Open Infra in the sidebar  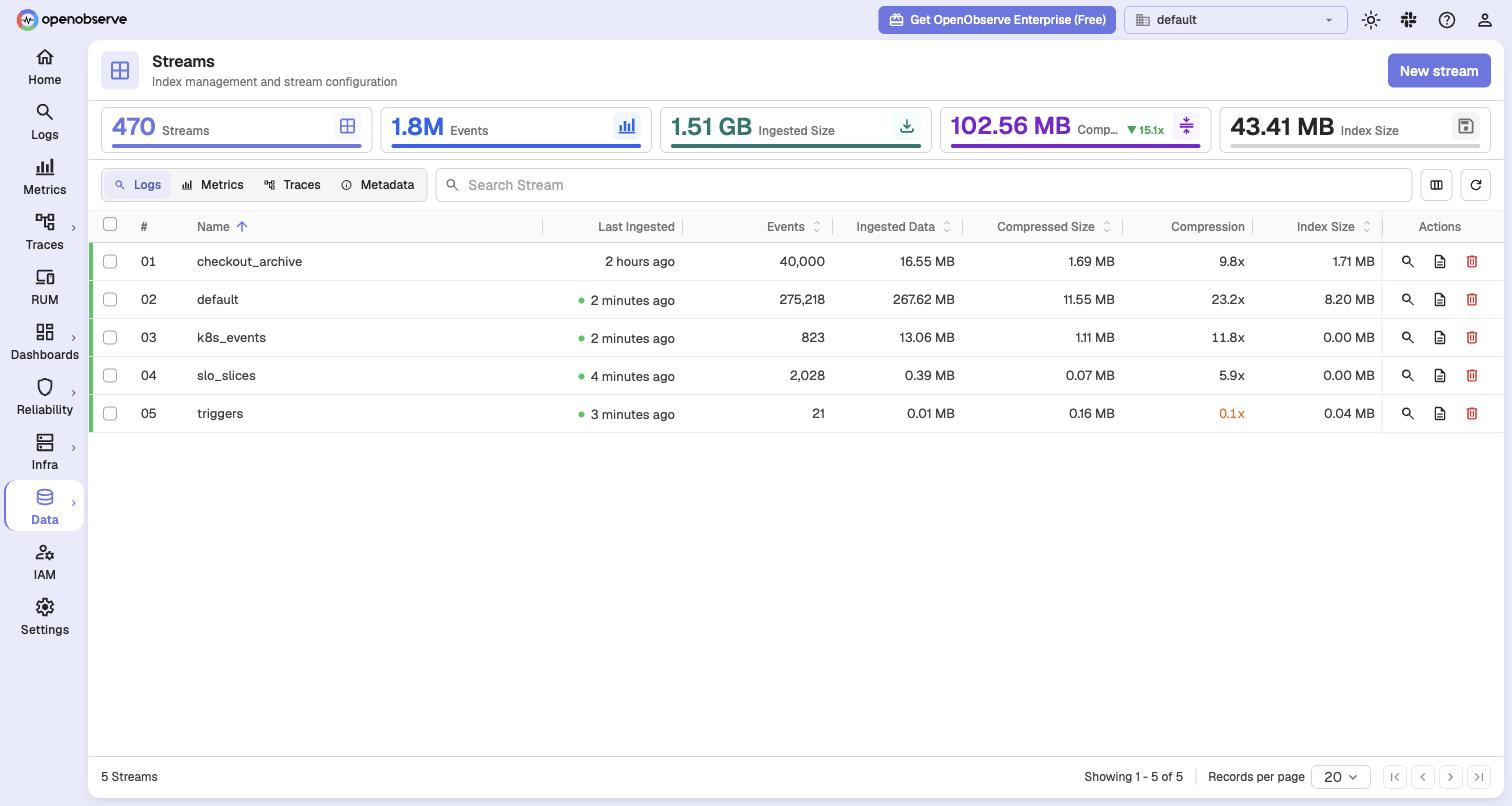(44, 452)
